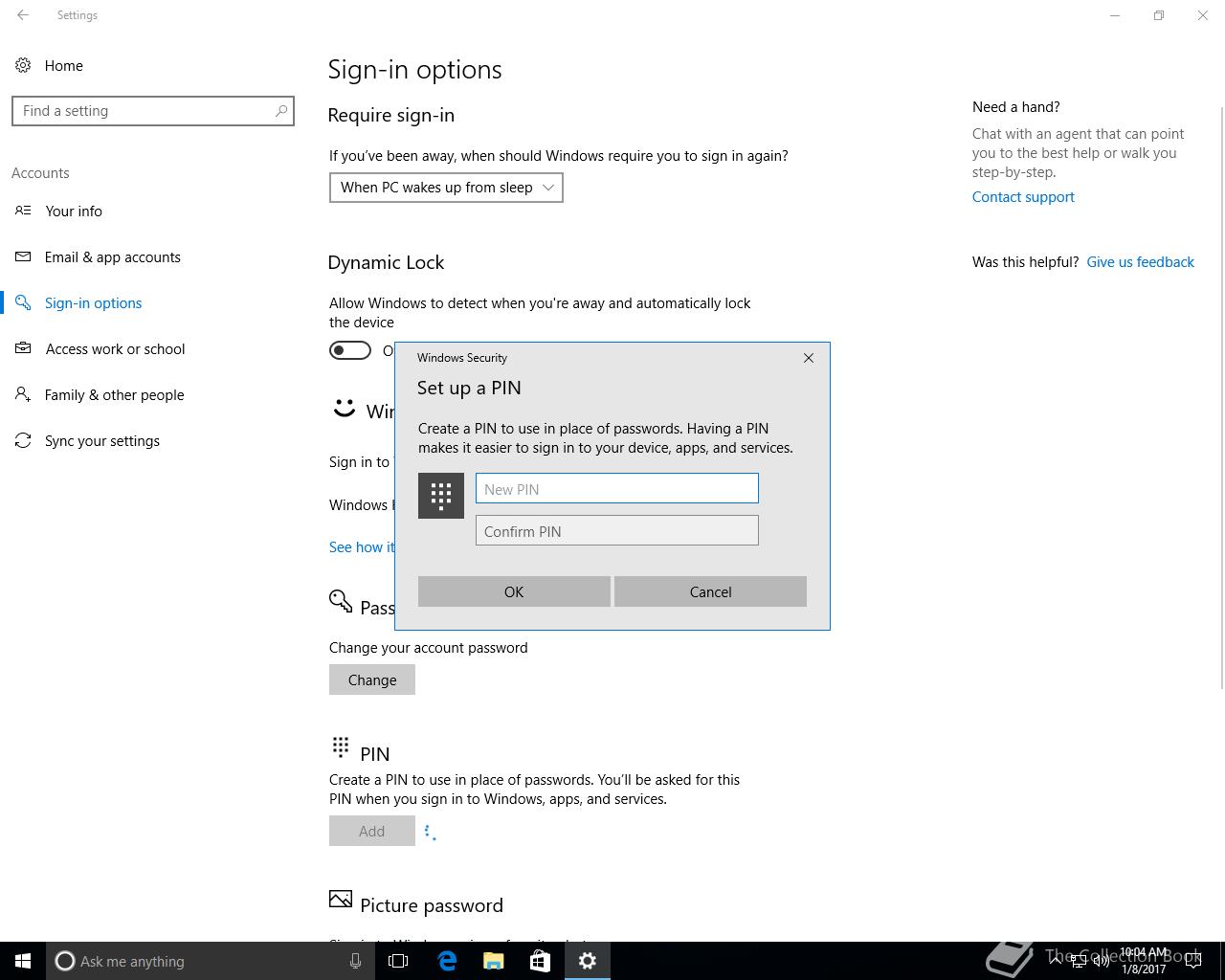Click the Contact support link
The width and height of the screenshot is (1225, 980).
(1023, 197)
